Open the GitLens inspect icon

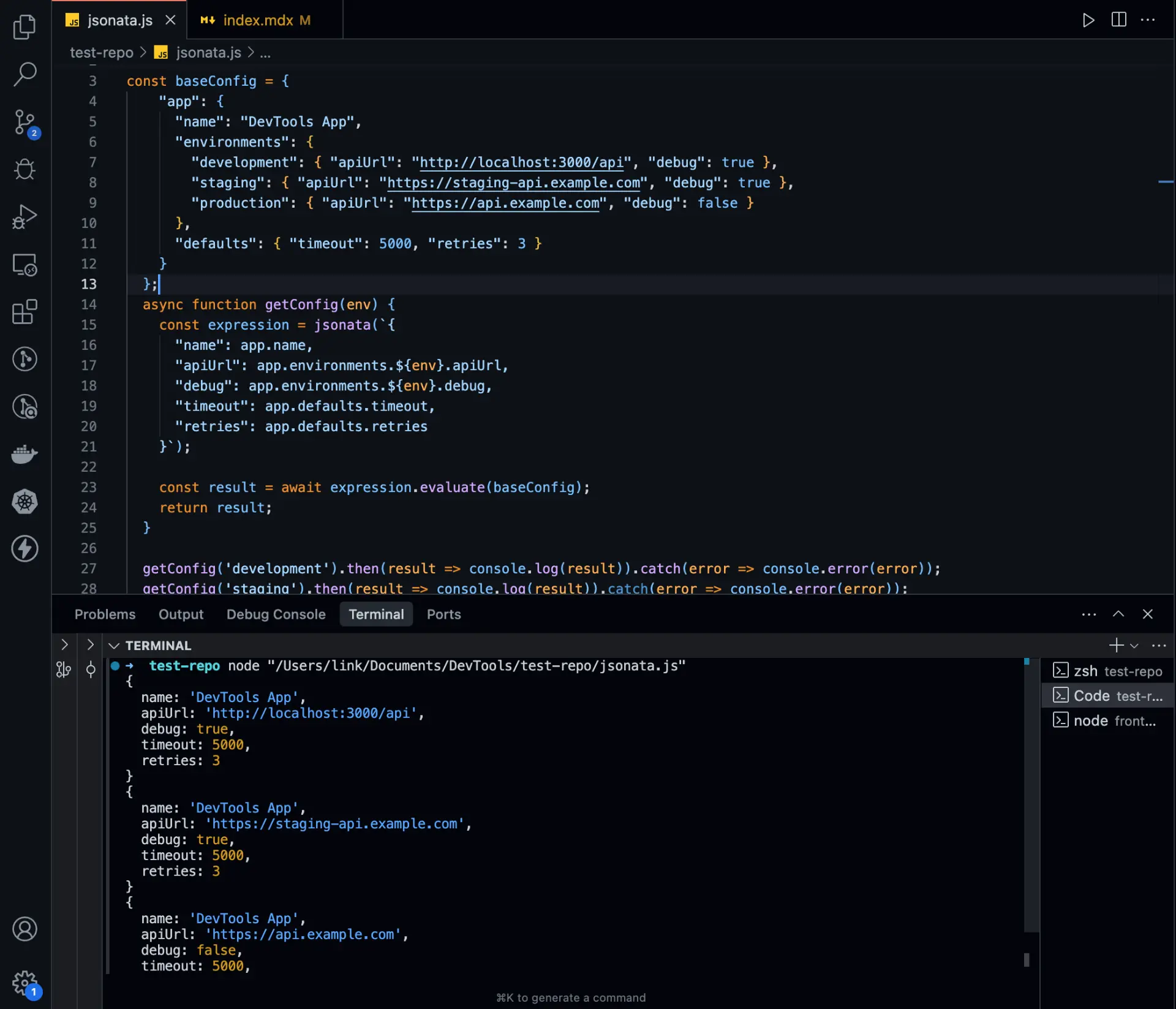pyautogui.click(x=24, y=407)
